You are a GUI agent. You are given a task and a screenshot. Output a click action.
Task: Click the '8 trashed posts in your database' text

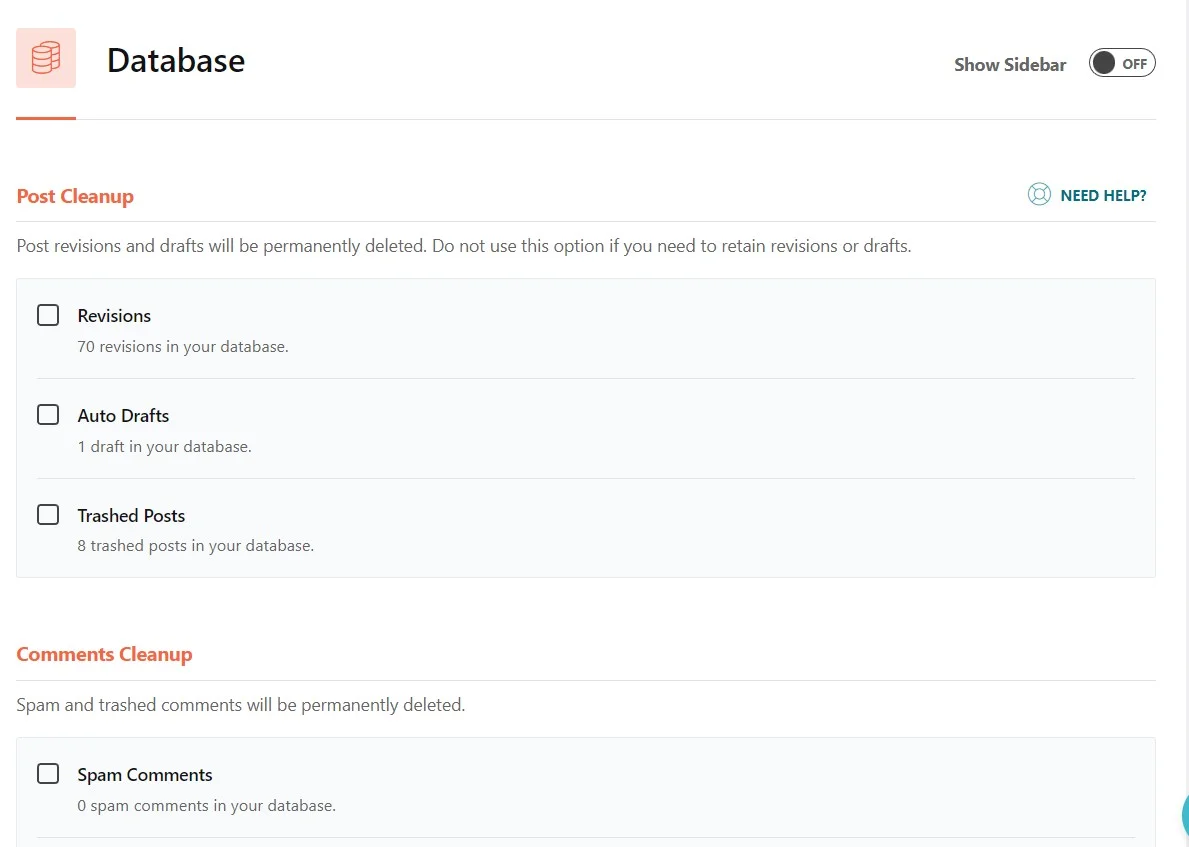[x=196, y=546]
